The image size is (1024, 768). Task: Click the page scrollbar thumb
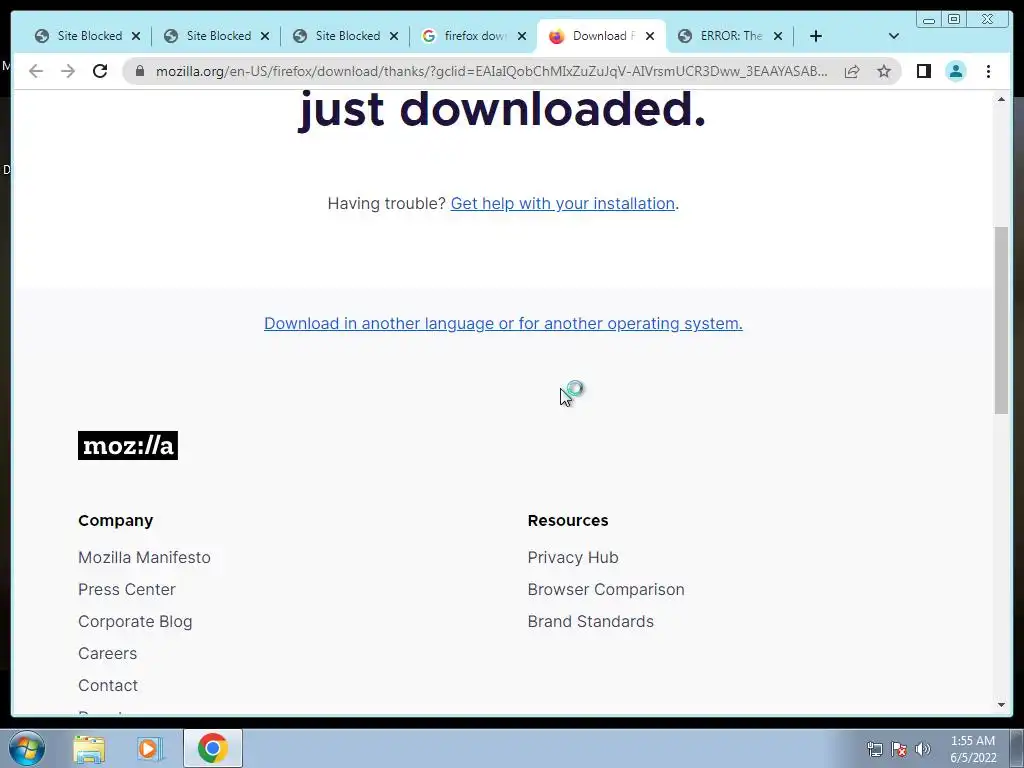(x=1001, y=320)
